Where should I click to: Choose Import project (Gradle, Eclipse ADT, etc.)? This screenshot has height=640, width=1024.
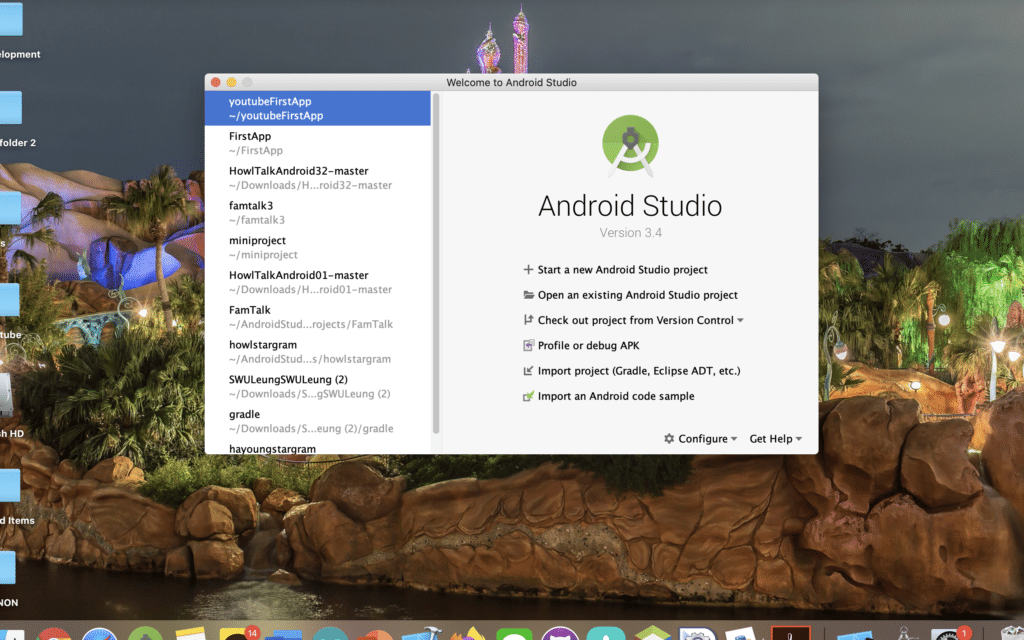tap(632, 371)
